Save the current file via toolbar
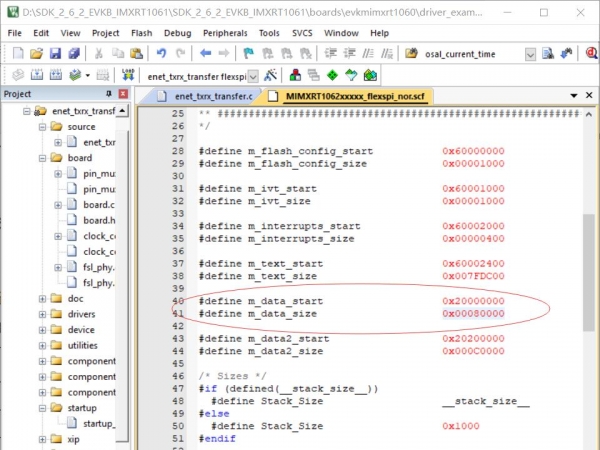 (53, 53)
